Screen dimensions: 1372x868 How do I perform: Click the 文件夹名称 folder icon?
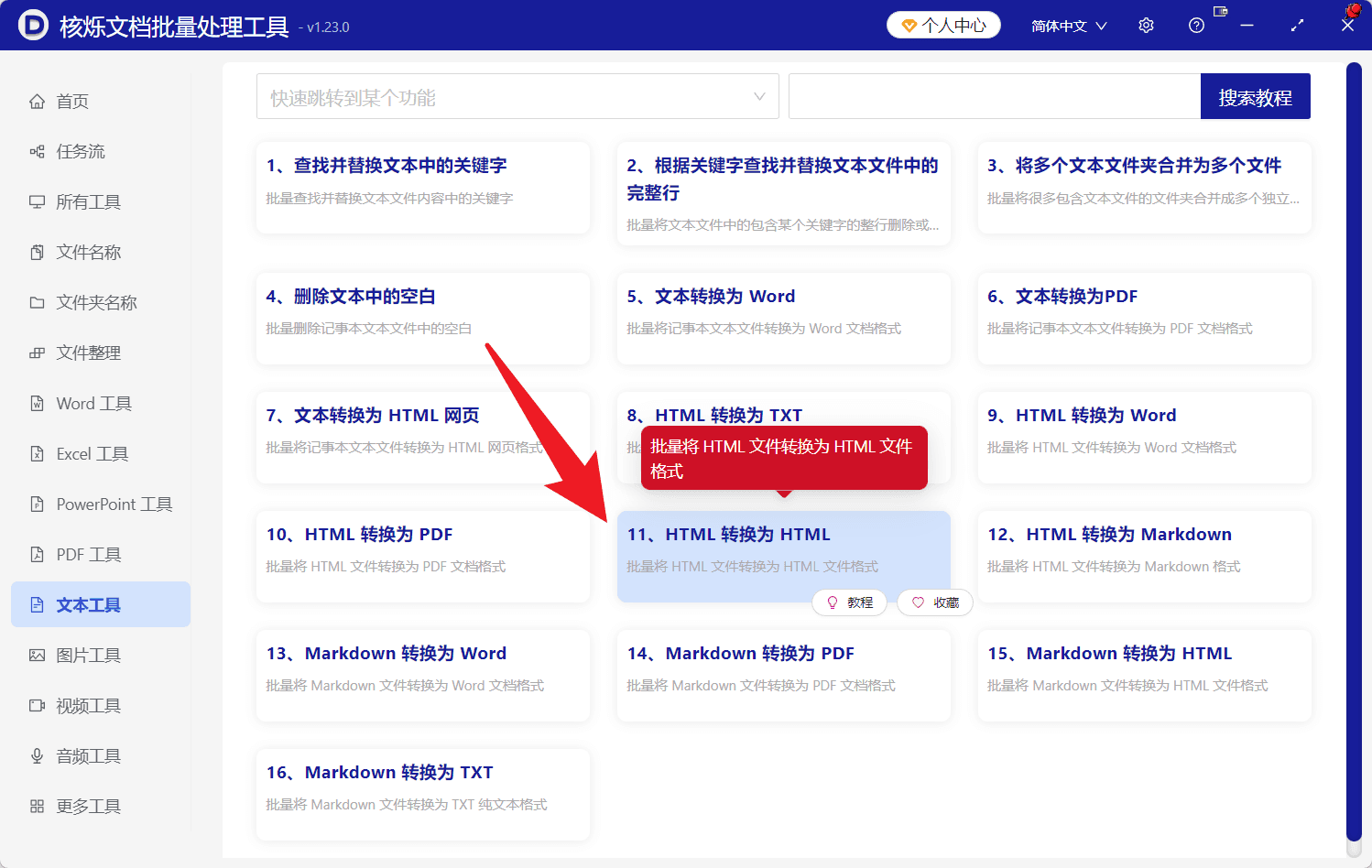pos(37,302)
